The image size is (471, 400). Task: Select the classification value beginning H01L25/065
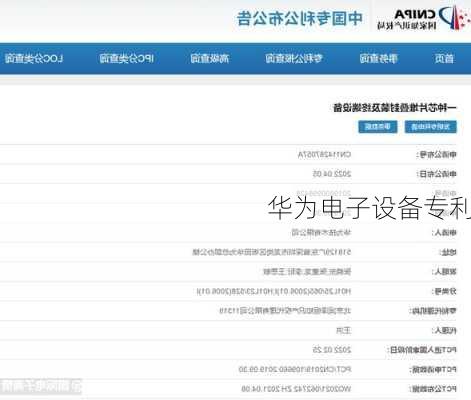[x=274, y=291]
